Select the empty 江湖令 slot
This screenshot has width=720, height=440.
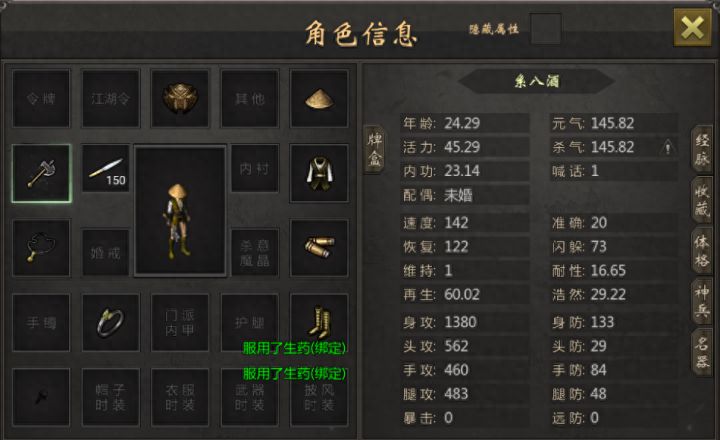111,99
